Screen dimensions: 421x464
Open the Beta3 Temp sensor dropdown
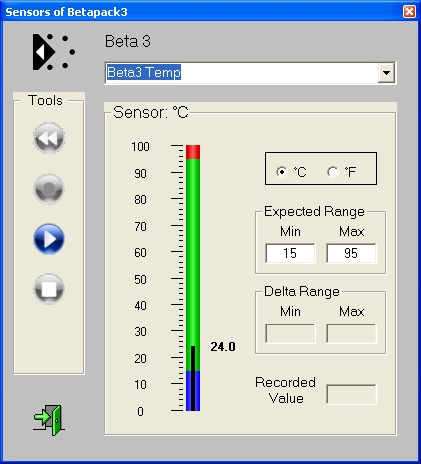click(x=387, y=73)
